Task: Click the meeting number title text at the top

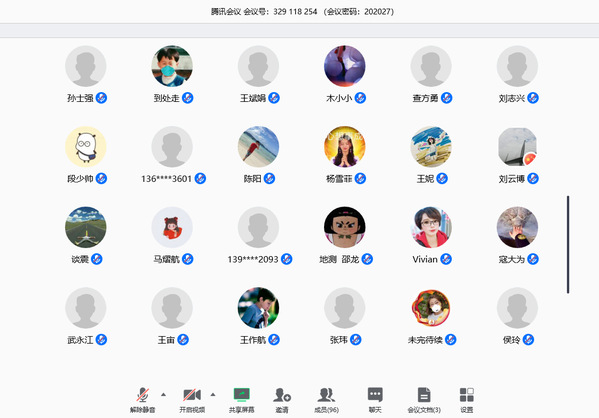Action: coord(302,12)
